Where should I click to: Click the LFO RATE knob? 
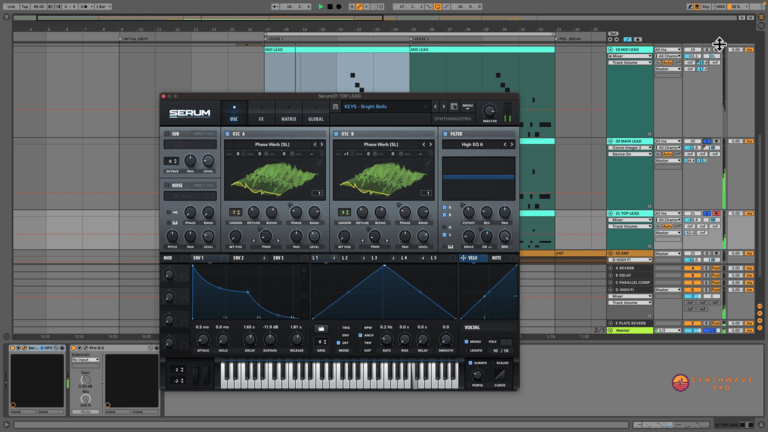(386, 340)
